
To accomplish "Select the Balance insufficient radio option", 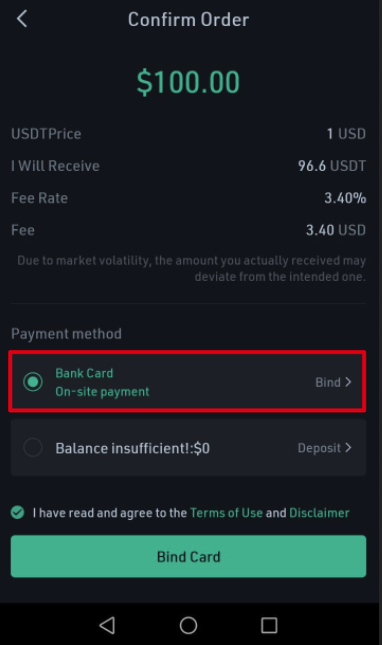I will click(33, 448).
